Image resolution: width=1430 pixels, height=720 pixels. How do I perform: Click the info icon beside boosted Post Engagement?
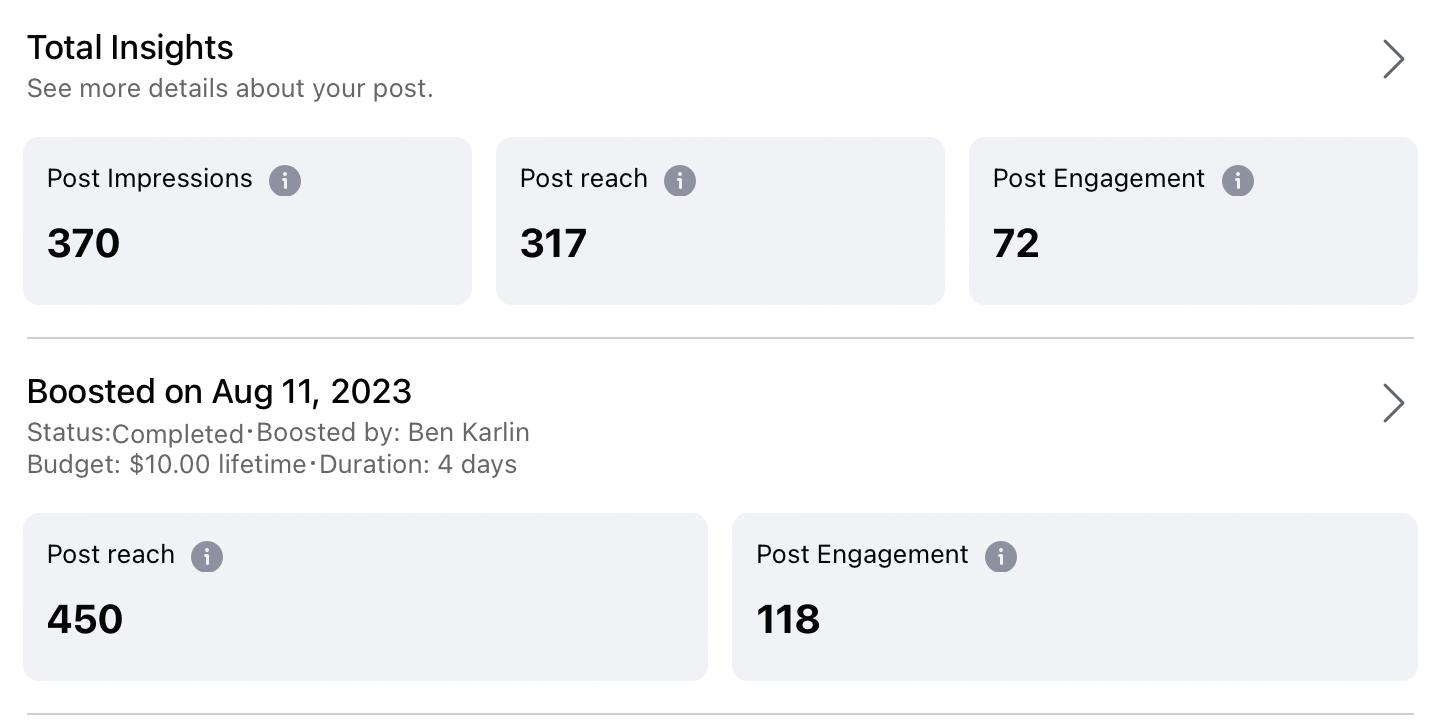coord(1001,556)
